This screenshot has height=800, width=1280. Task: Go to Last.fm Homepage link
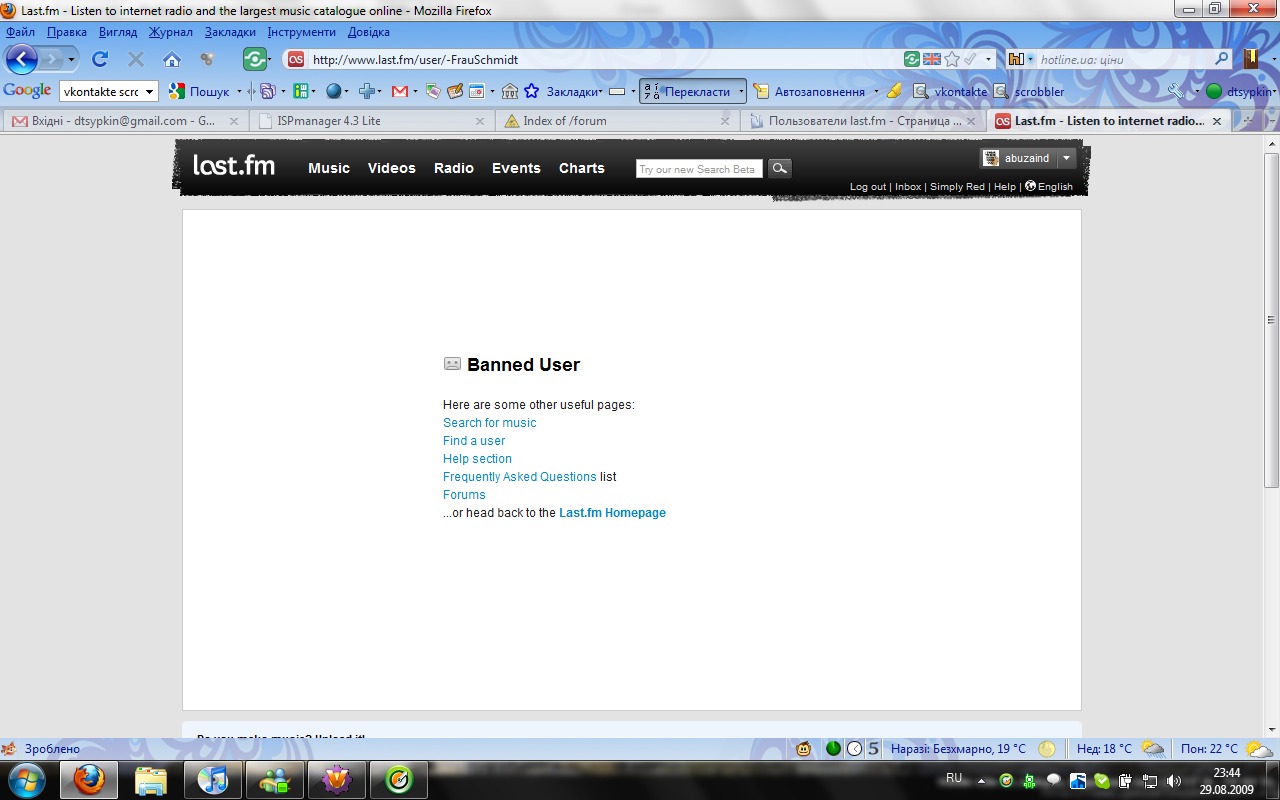coord(612,513)
